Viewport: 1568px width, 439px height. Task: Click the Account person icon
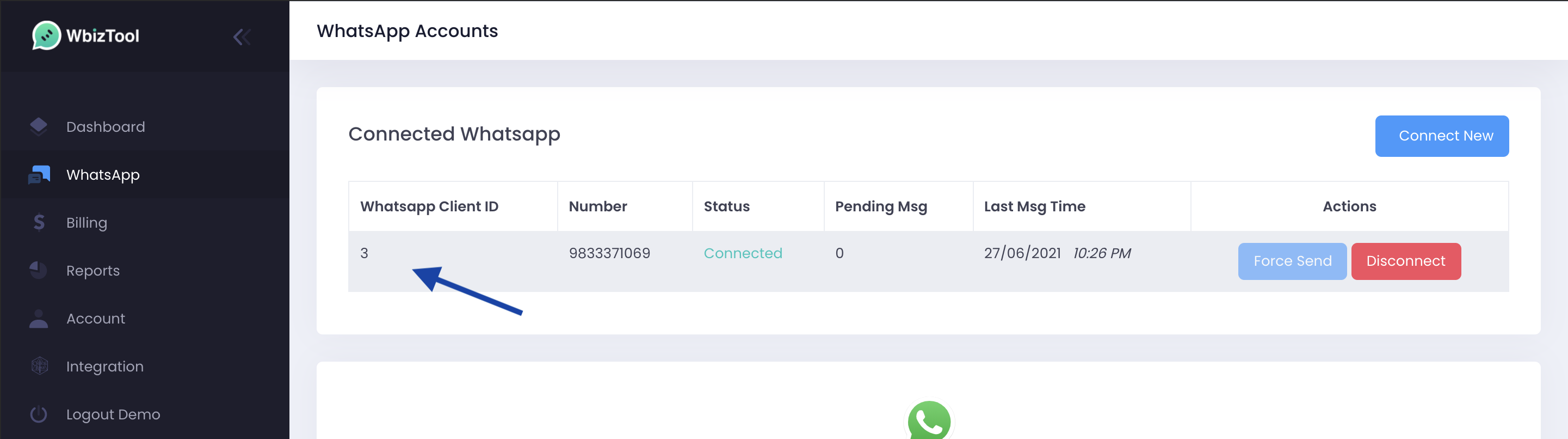click(39, 318)
